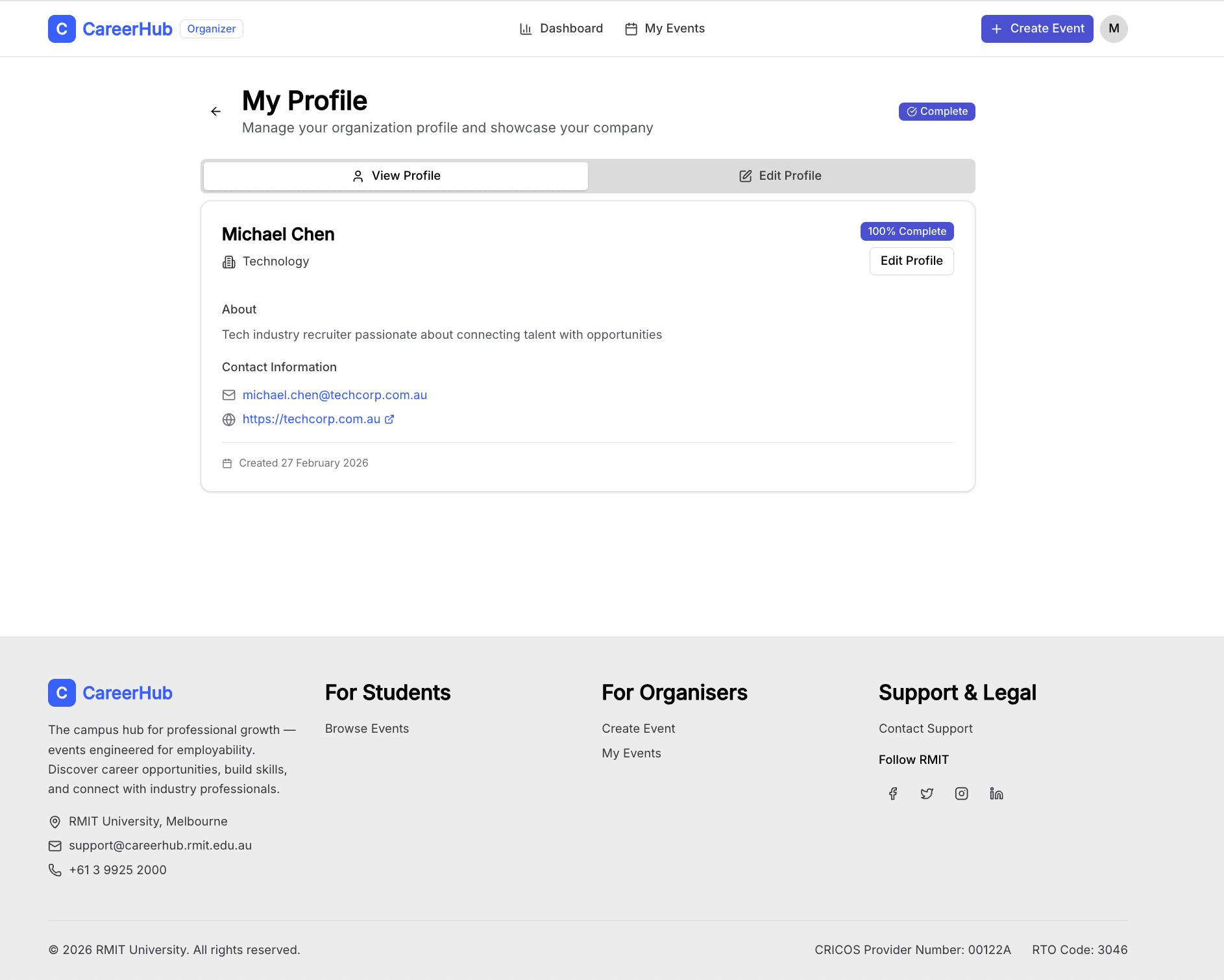Click the CareerHub logo icon
This screenshot has width=1224, height=980.
click(x=62, y=29)
